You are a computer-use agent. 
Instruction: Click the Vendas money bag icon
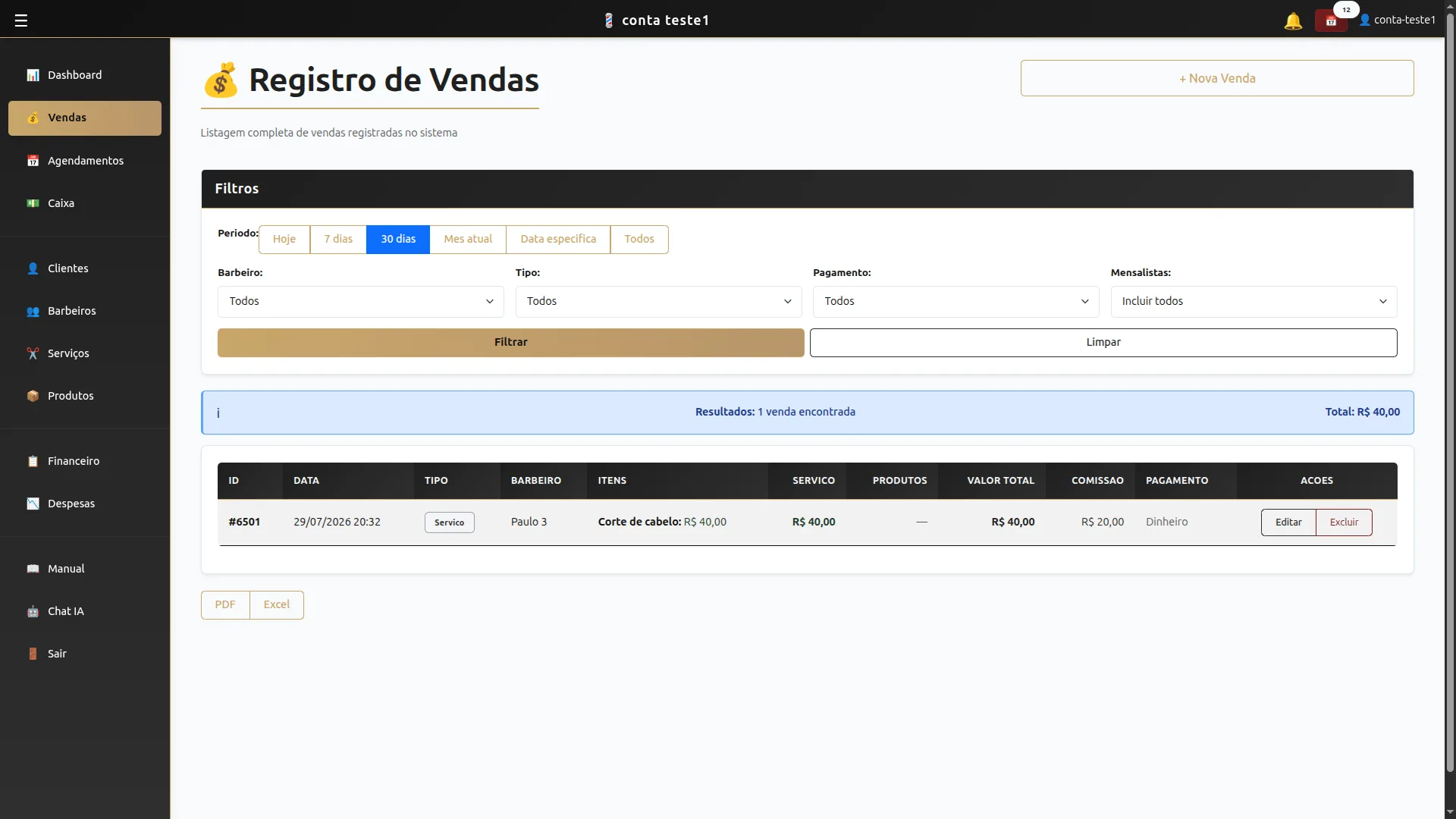(33, 118)
